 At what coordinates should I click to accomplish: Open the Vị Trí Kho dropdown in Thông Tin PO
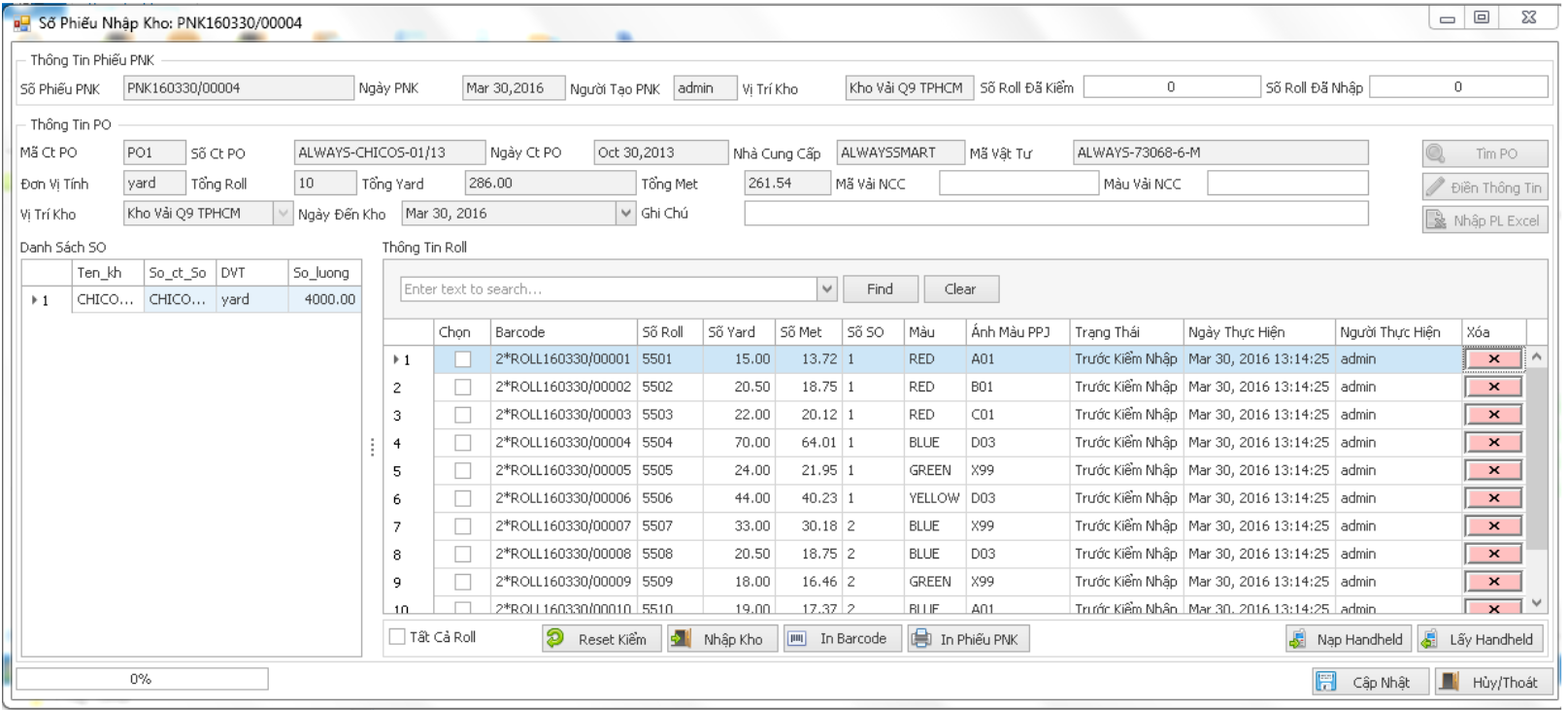(283, 213)
